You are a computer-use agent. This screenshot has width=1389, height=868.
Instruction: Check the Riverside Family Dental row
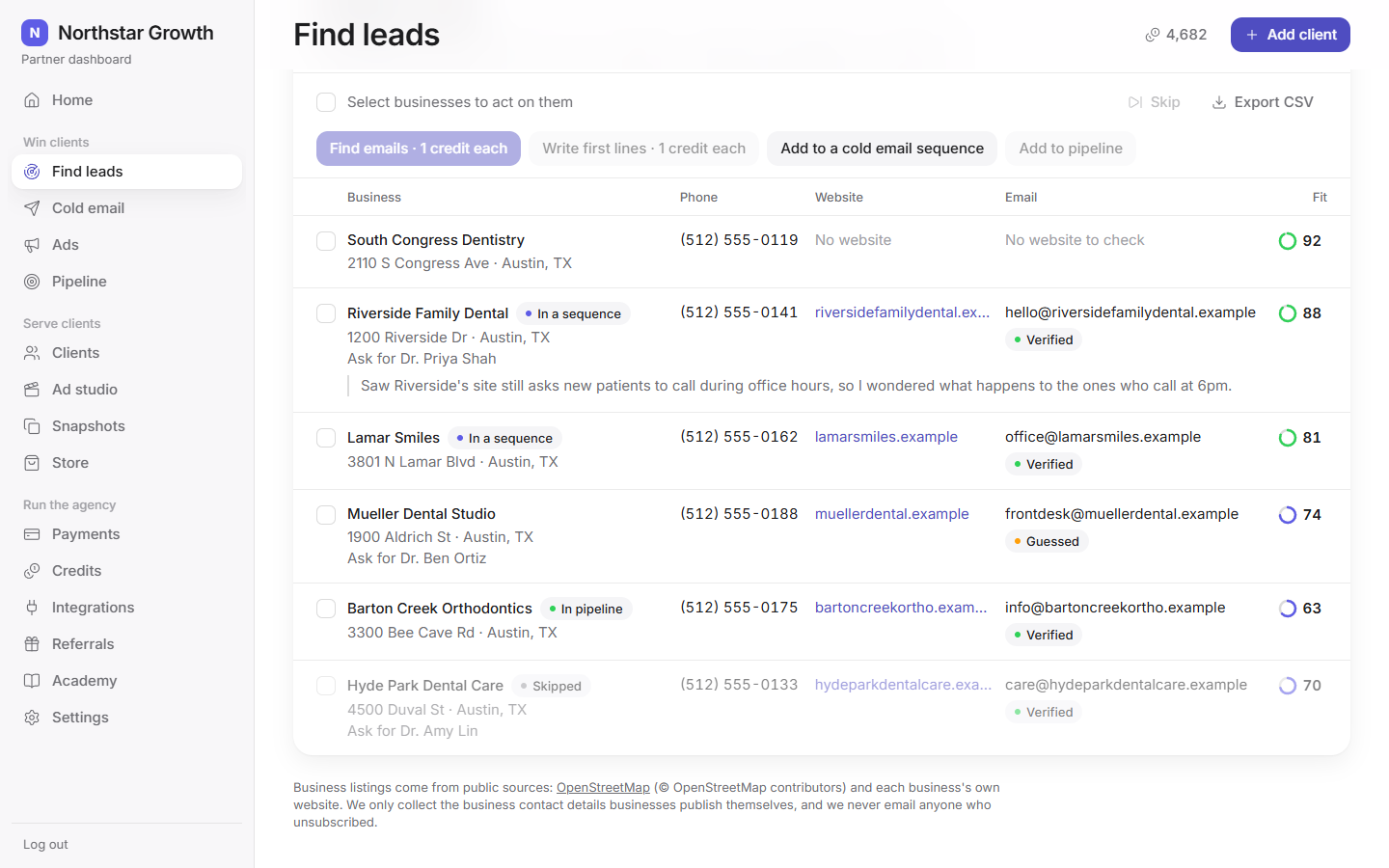326,313
